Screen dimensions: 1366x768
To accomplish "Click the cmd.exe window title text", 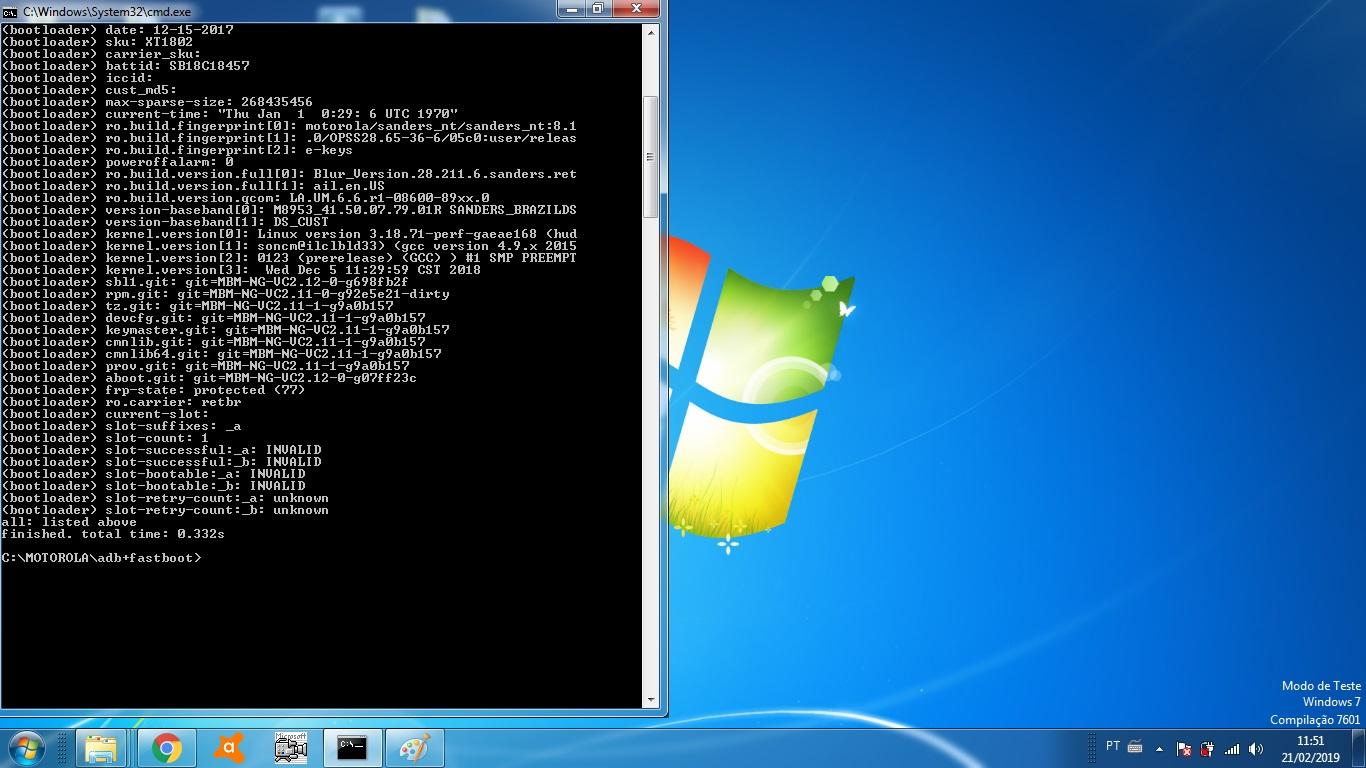I will tap(106, 12).
